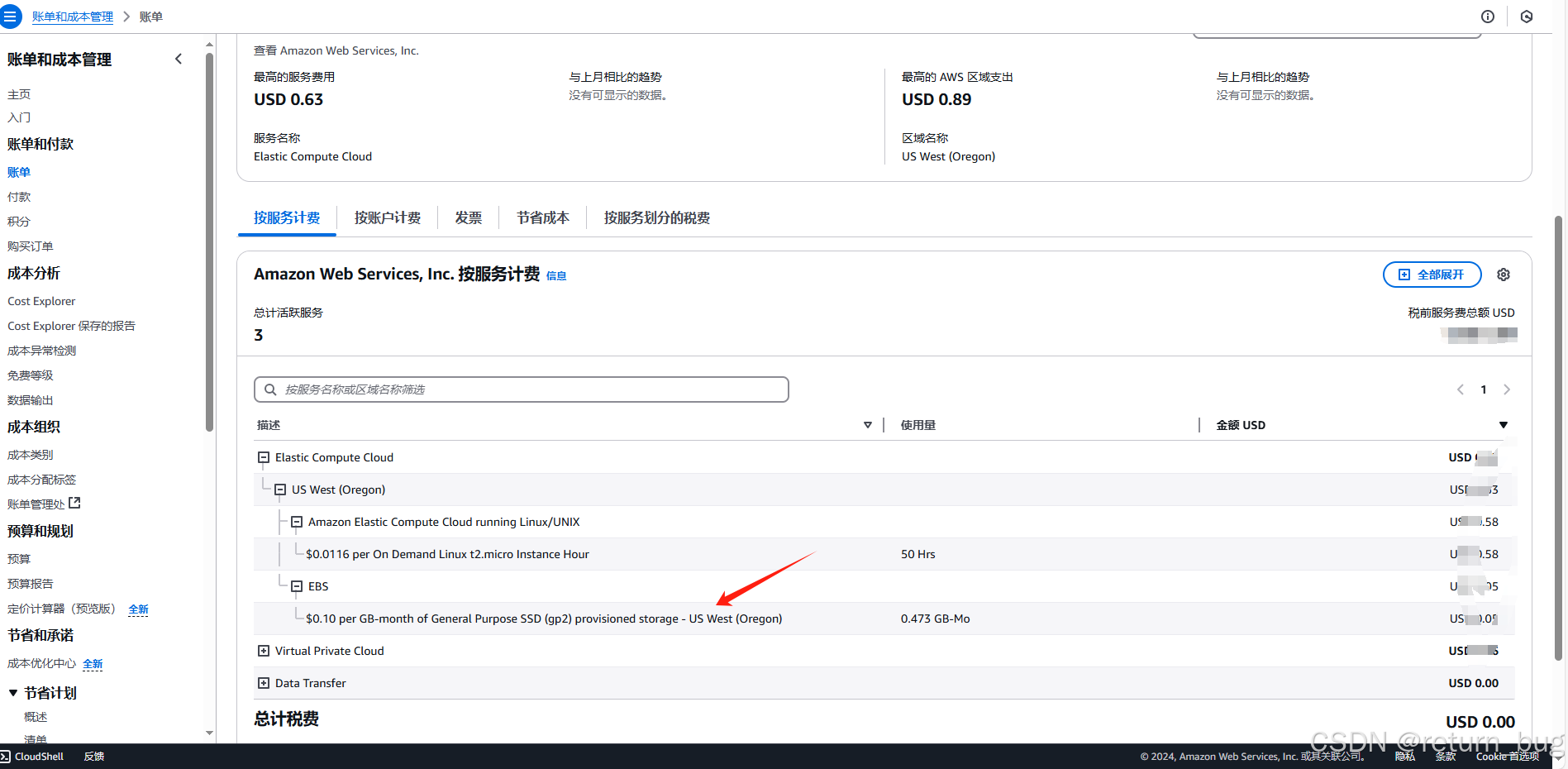Image resolution: width=1568 pixels, height=769 pixels.
Task: Open CloudShell terminal icon
Action: pyautogui.click(x=6, y=756)
